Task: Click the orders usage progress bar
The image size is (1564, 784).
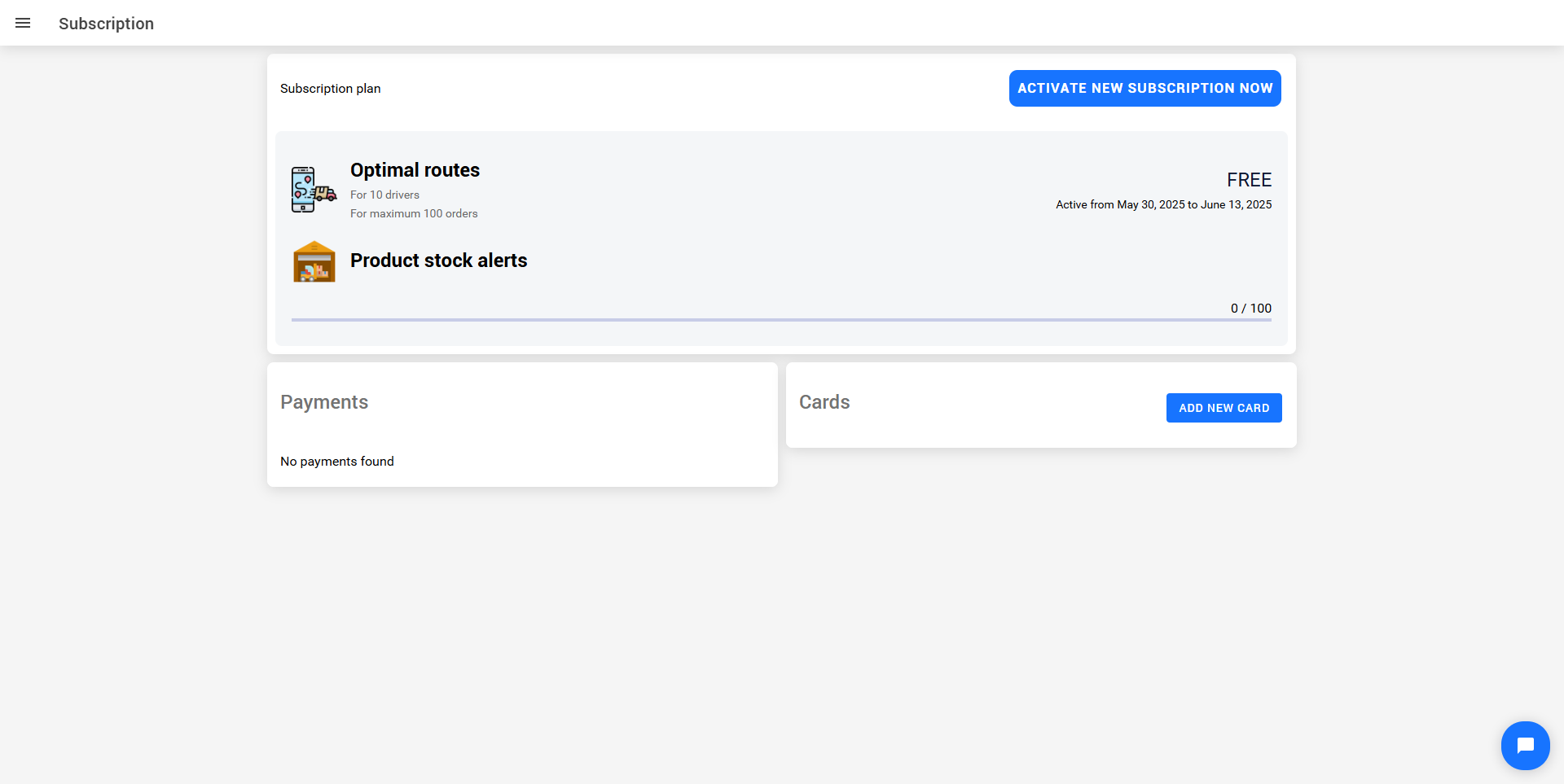Action: coord(780,320)
